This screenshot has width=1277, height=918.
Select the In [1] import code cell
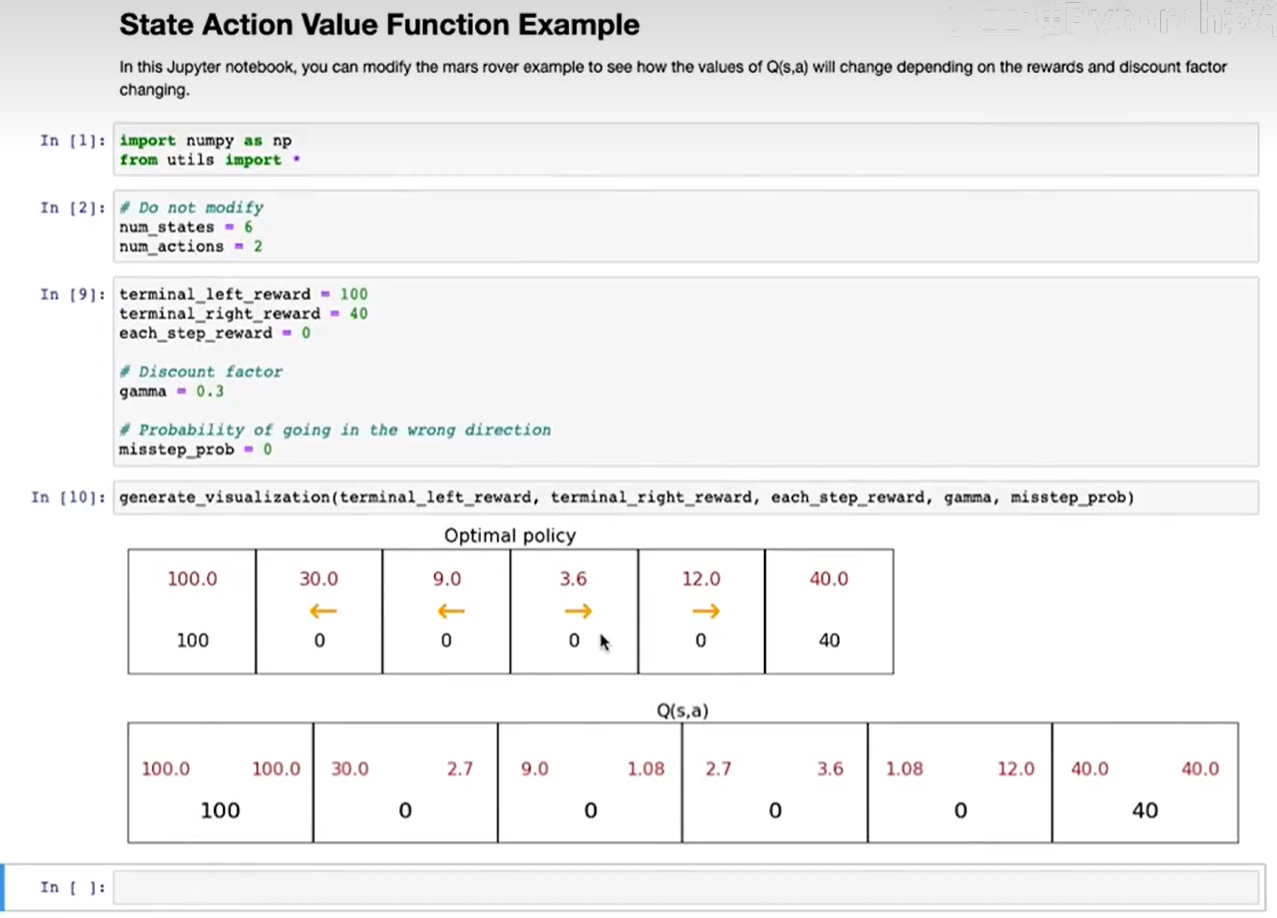coord(685,150)
